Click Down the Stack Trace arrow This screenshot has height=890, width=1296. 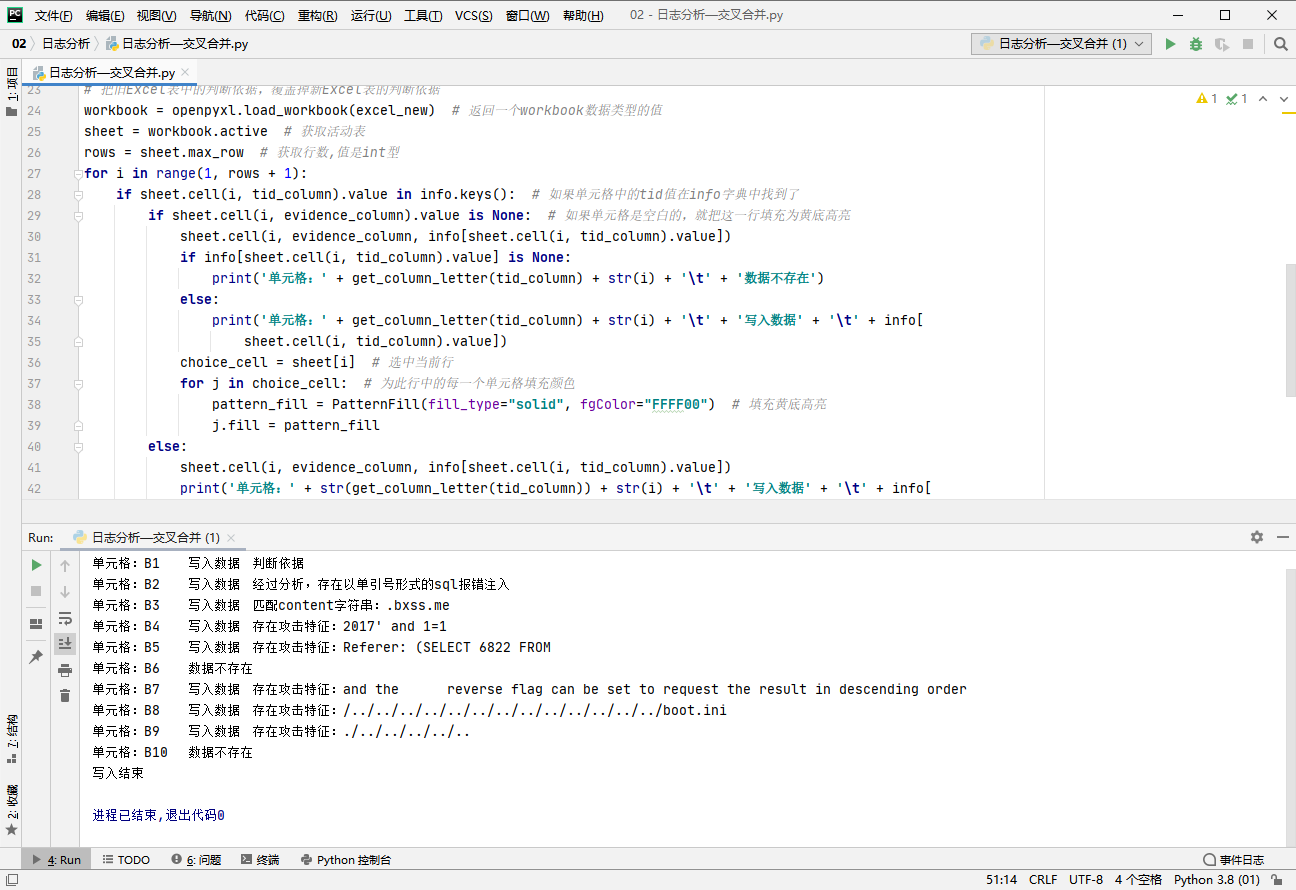point(65,591)
